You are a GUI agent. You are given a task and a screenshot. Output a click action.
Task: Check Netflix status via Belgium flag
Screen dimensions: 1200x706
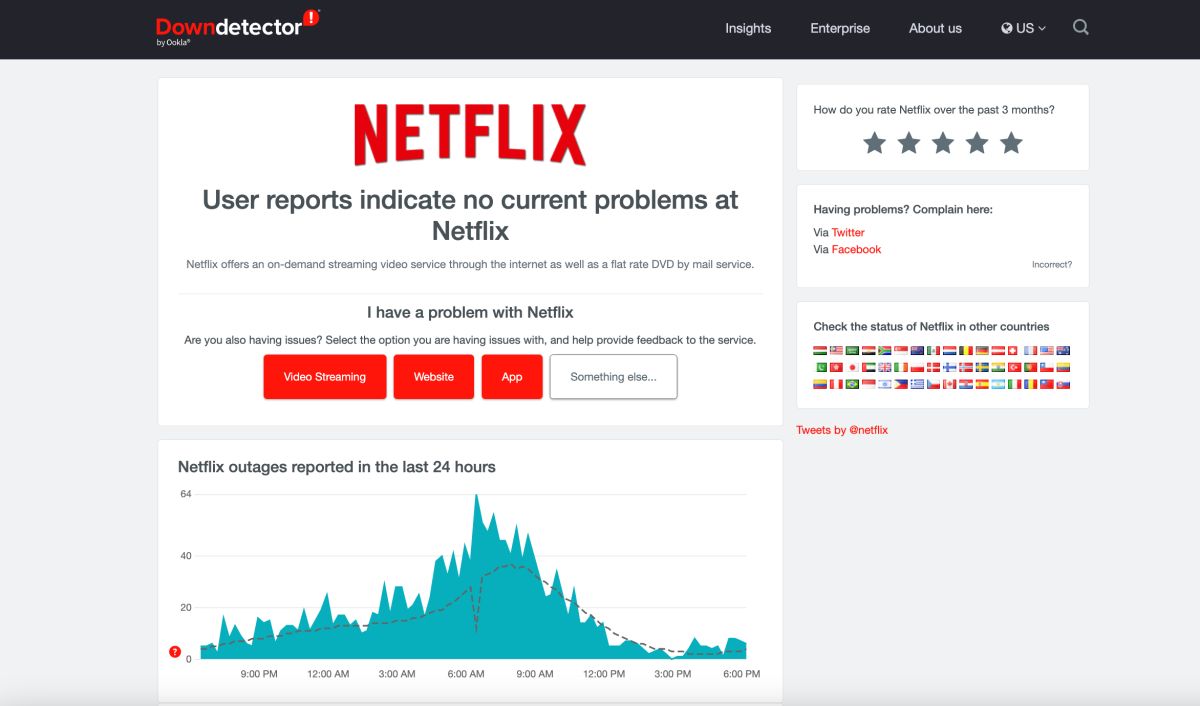(966, 351)
